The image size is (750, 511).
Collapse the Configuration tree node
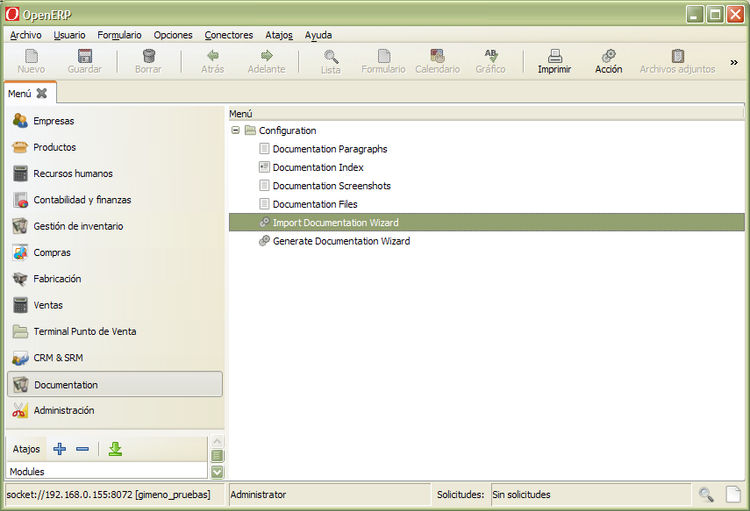pyautogui.click(x=235, y=130)
